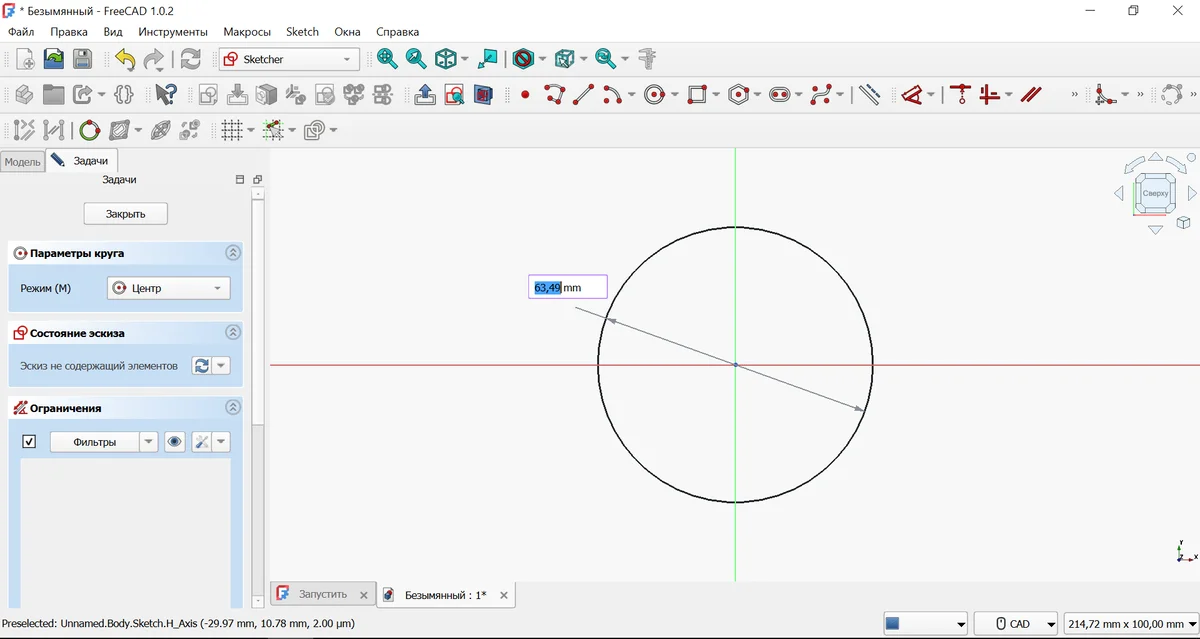Click the Undo arrow icon

tap(124, 60)
